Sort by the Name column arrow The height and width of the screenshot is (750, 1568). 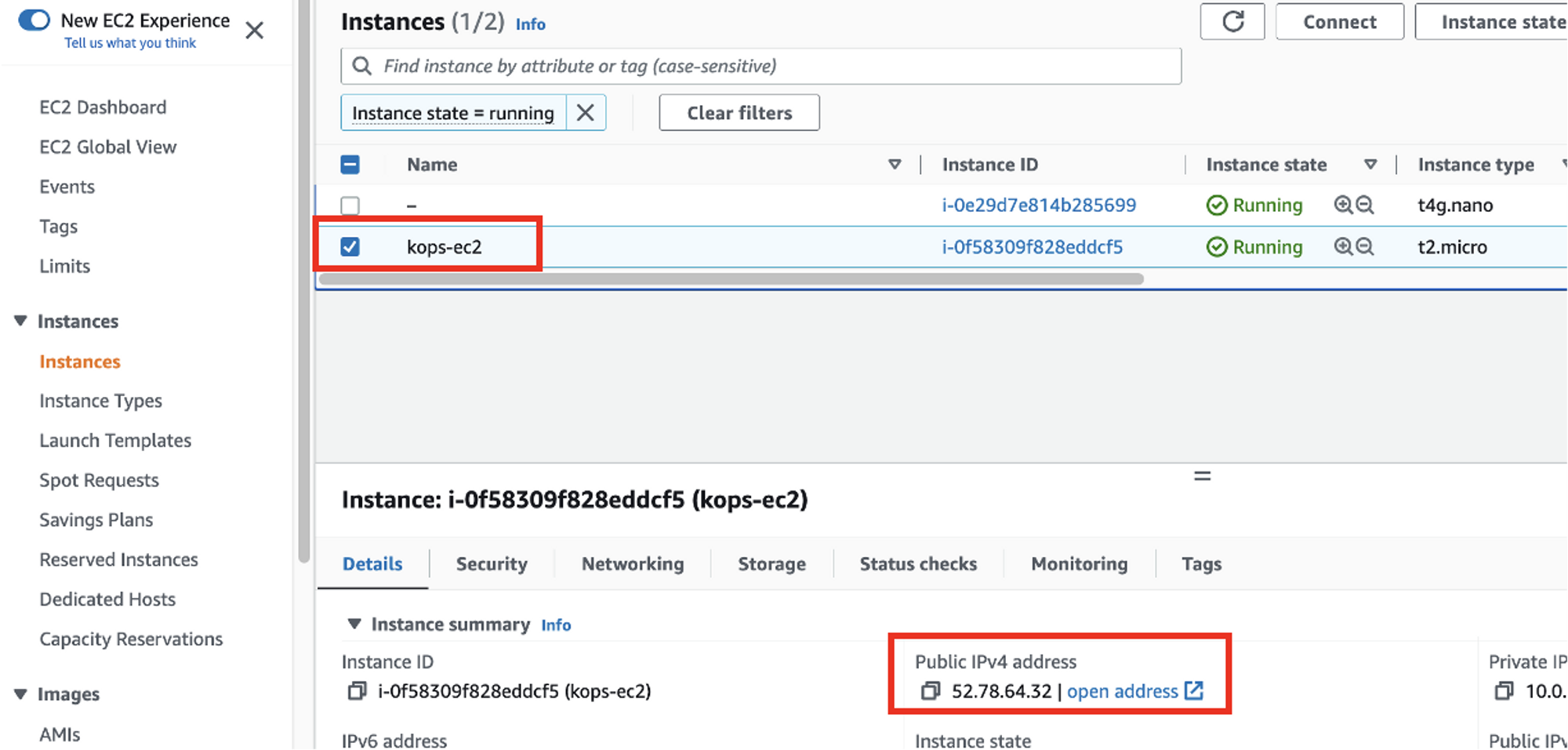[x=894, y=165]
